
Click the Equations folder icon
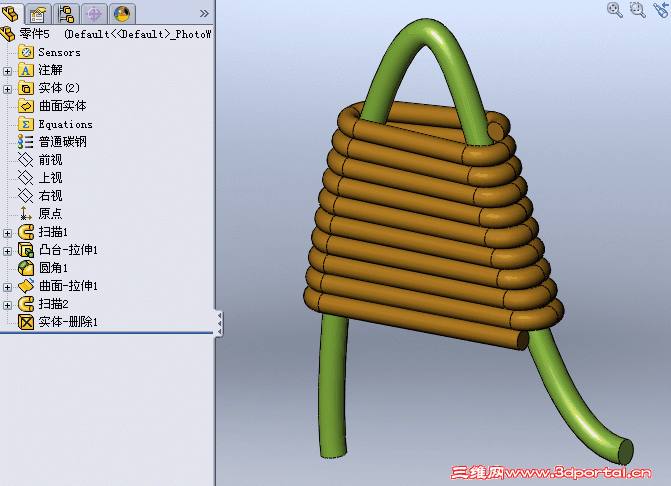coord(26,124)
